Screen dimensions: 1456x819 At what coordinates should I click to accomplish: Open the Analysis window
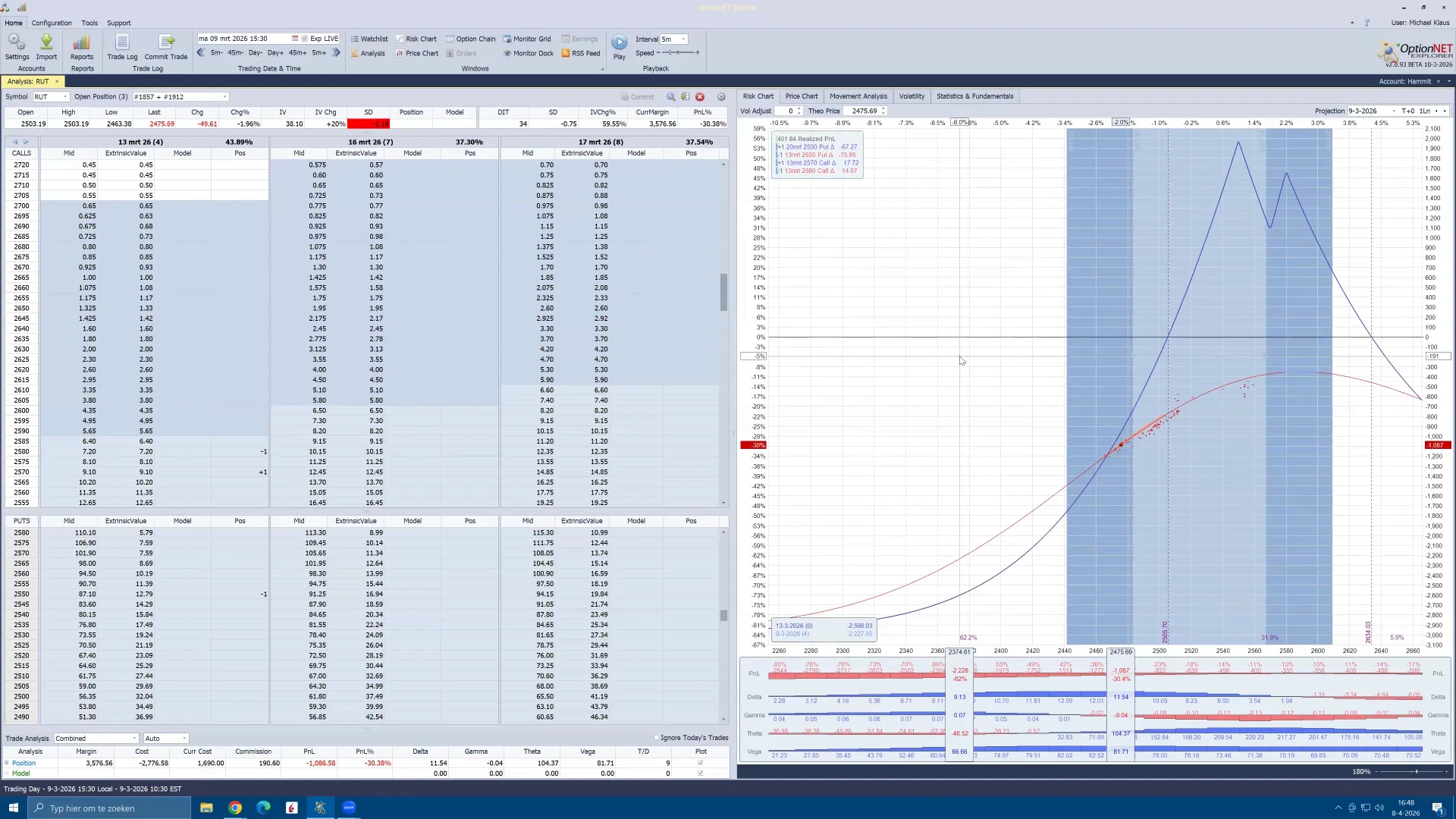(368, 53)
